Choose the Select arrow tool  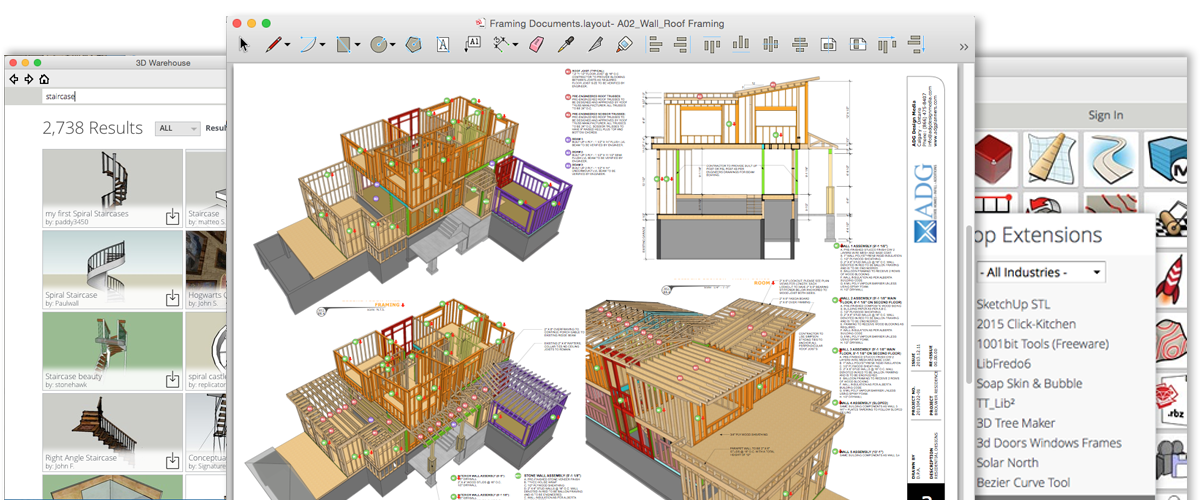(x=244, y=44)
